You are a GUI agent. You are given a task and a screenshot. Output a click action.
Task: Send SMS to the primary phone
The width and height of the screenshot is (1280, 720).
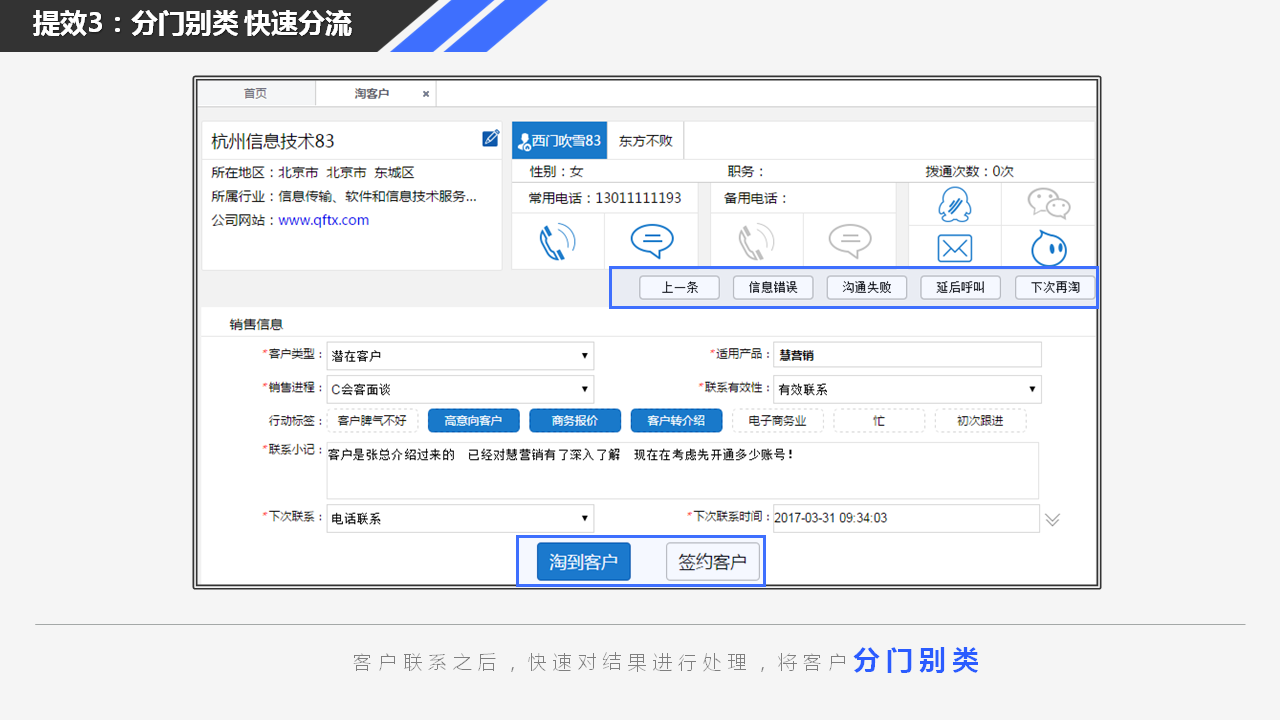pyautogui.click(x=651, y=241)
